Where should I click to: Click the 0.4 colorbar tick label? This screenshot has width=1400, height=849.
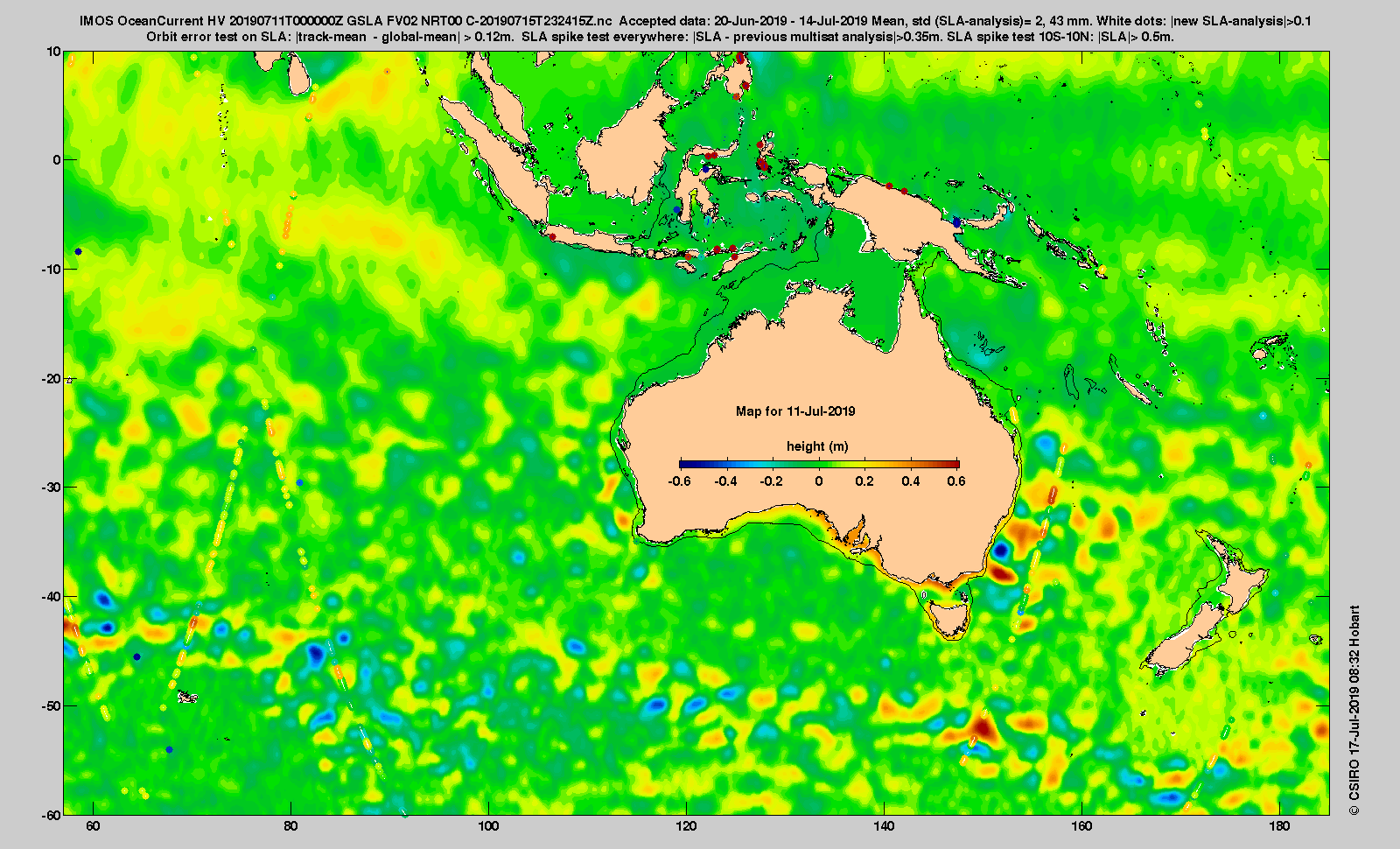(x=911, y=481)
